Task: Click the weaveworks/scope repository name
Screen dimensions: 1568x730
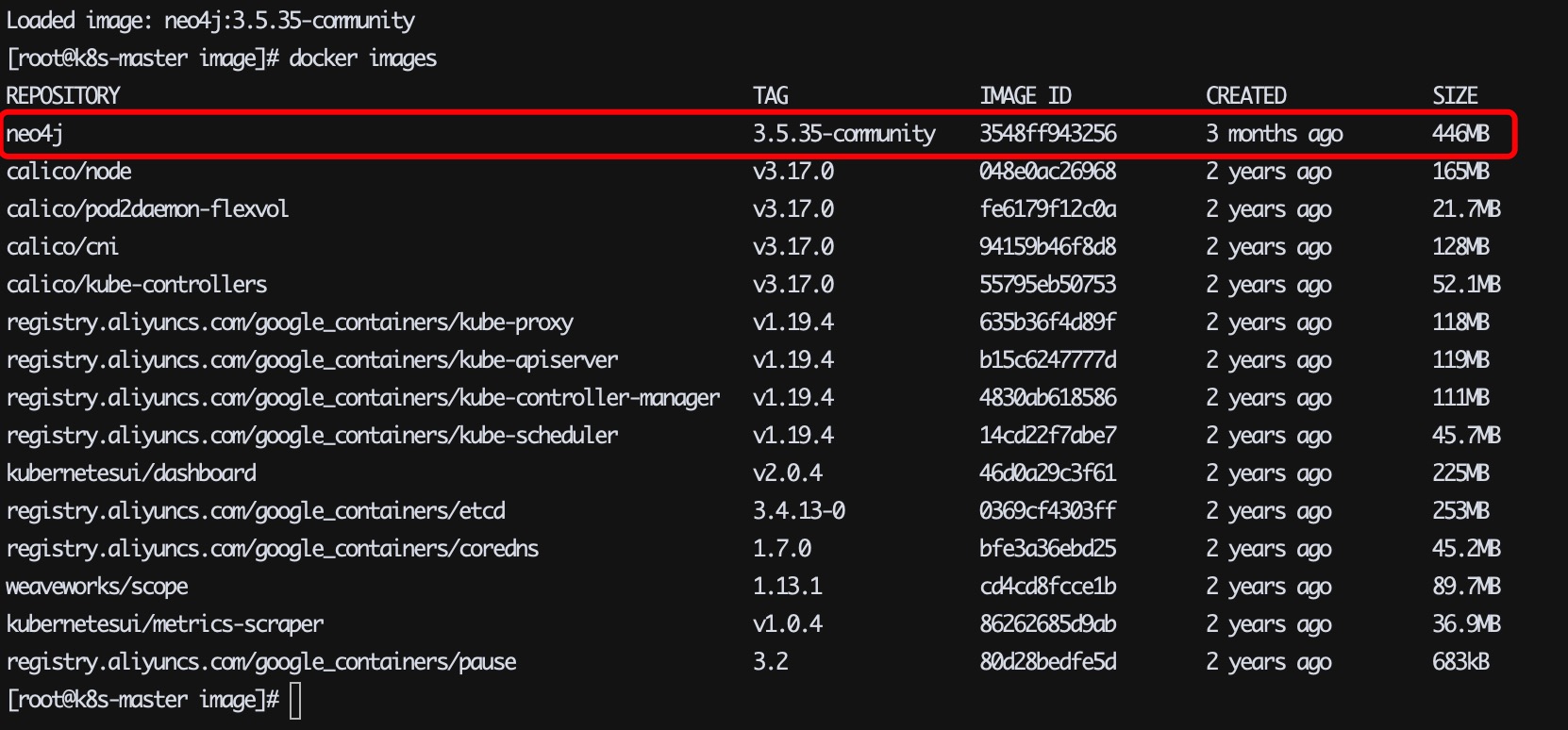Action: 97,587
